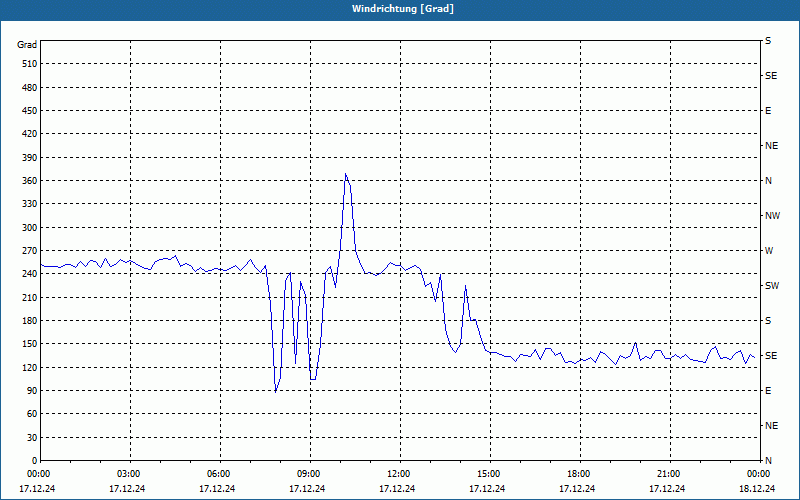Click the 360-degree wind peak after 10:00
Screen dimensions: 800x500
click(x=345, y=174)
